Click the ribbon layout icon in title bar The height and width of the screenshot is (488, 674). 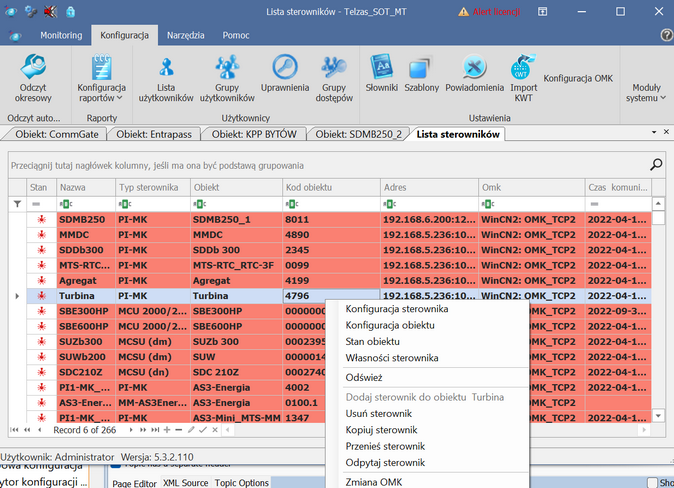point(542,12)
